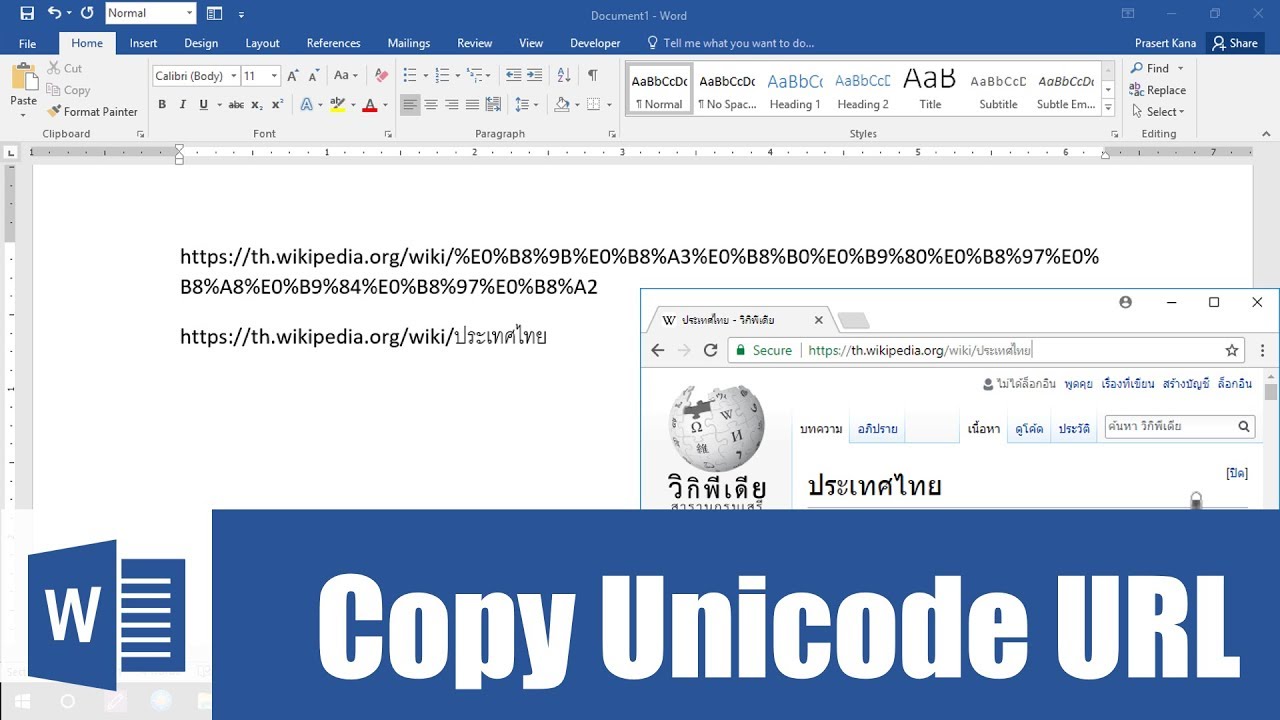Apply the Heading 1 style
This screenshot has width=1280, height=720.
coord(795,89)
